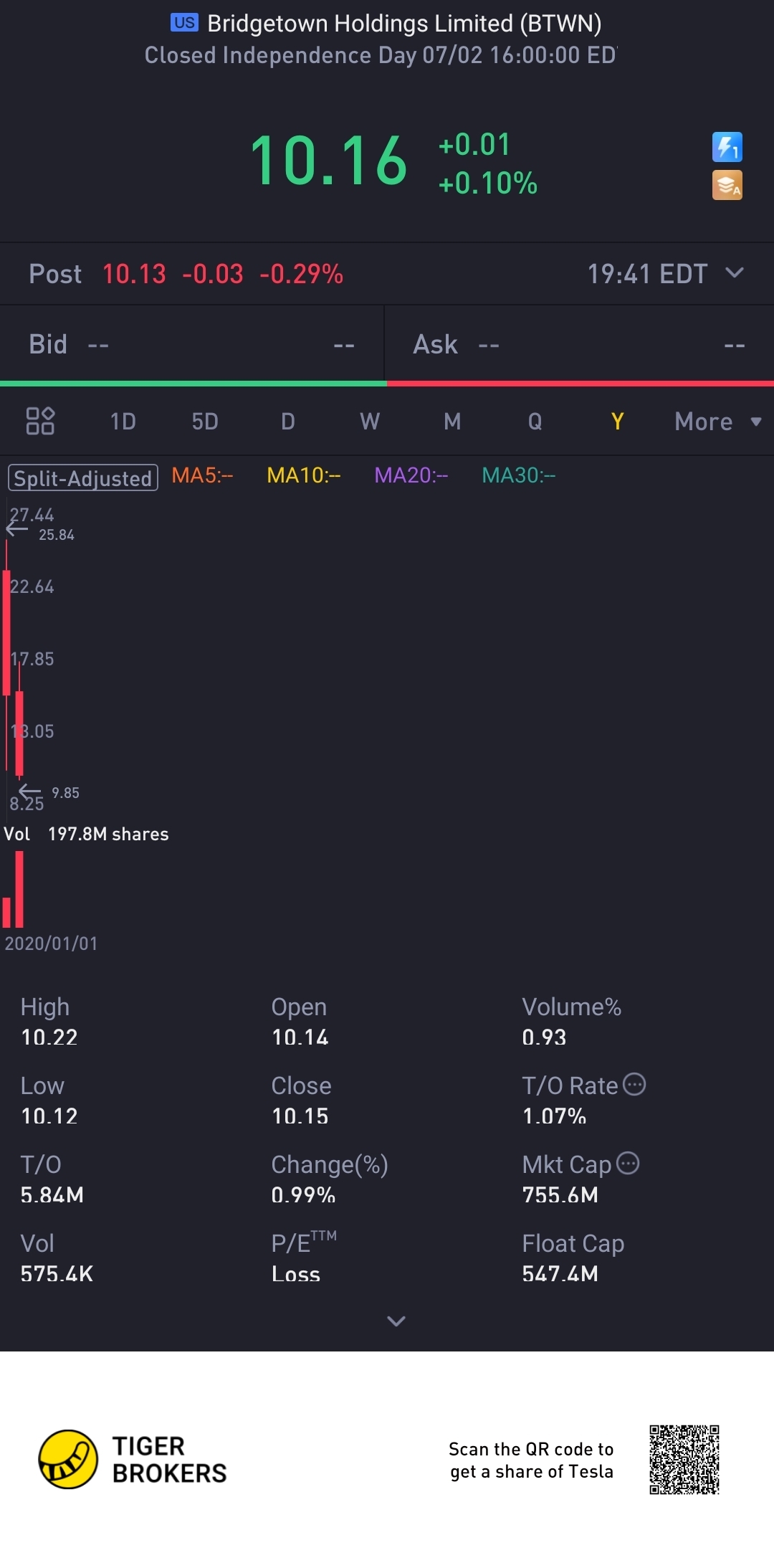The image size is (774, 1568).
Task: Tap the High 10.22 value
Action: tap(49, 1037)
